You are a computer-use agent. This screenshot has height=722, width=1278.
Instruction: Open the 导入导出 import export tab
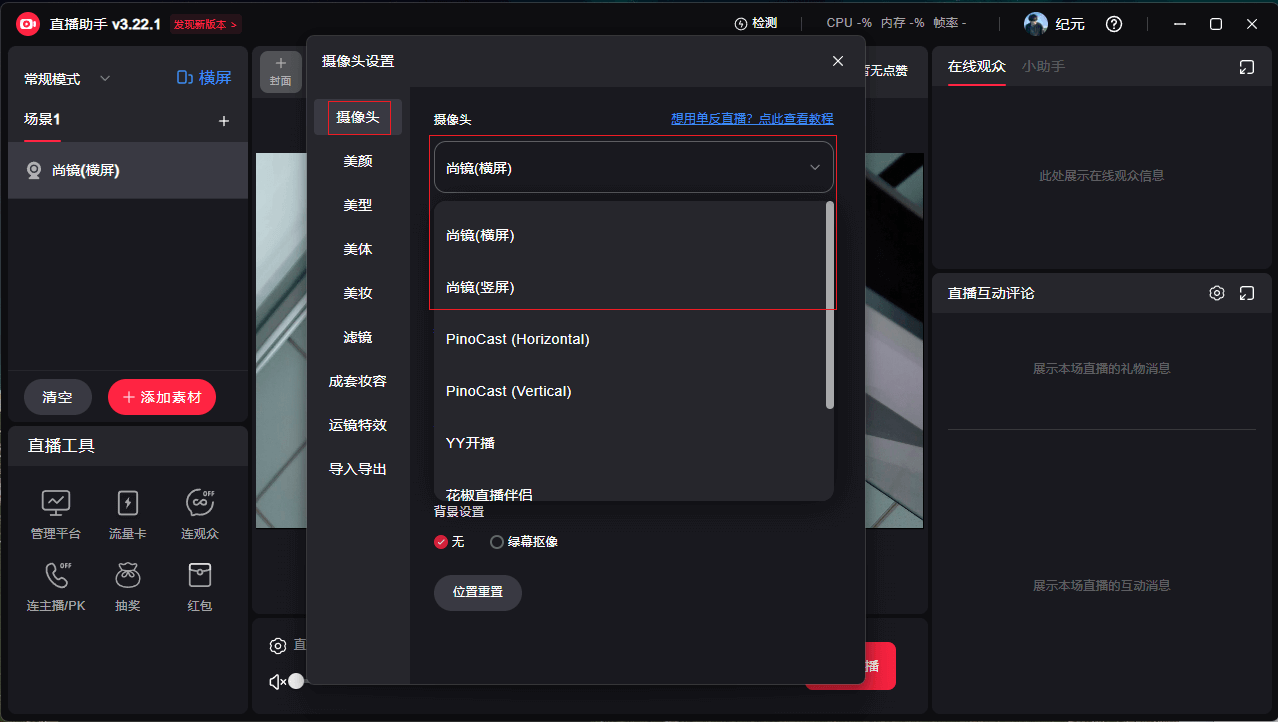pos(358,469)
